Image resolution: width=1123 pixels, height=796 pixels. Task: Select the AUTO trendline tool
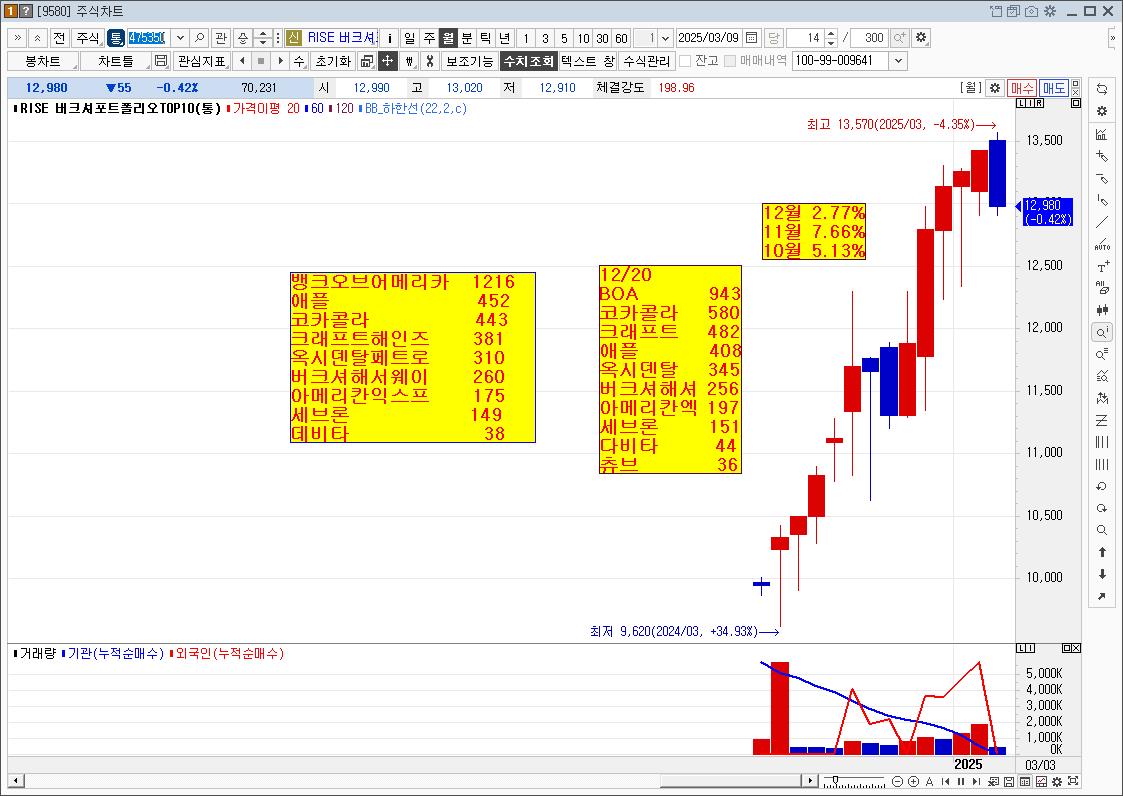tap(1102, 244)
